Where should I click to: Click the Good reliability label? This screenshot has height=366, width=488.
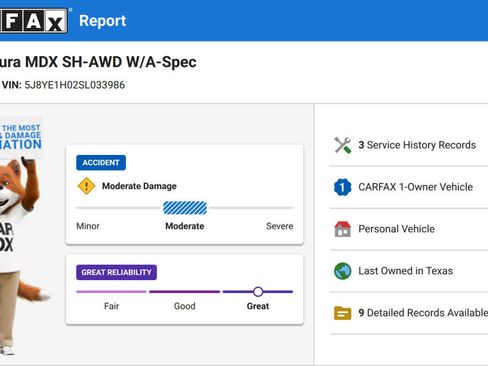click(x=185, y=306)
